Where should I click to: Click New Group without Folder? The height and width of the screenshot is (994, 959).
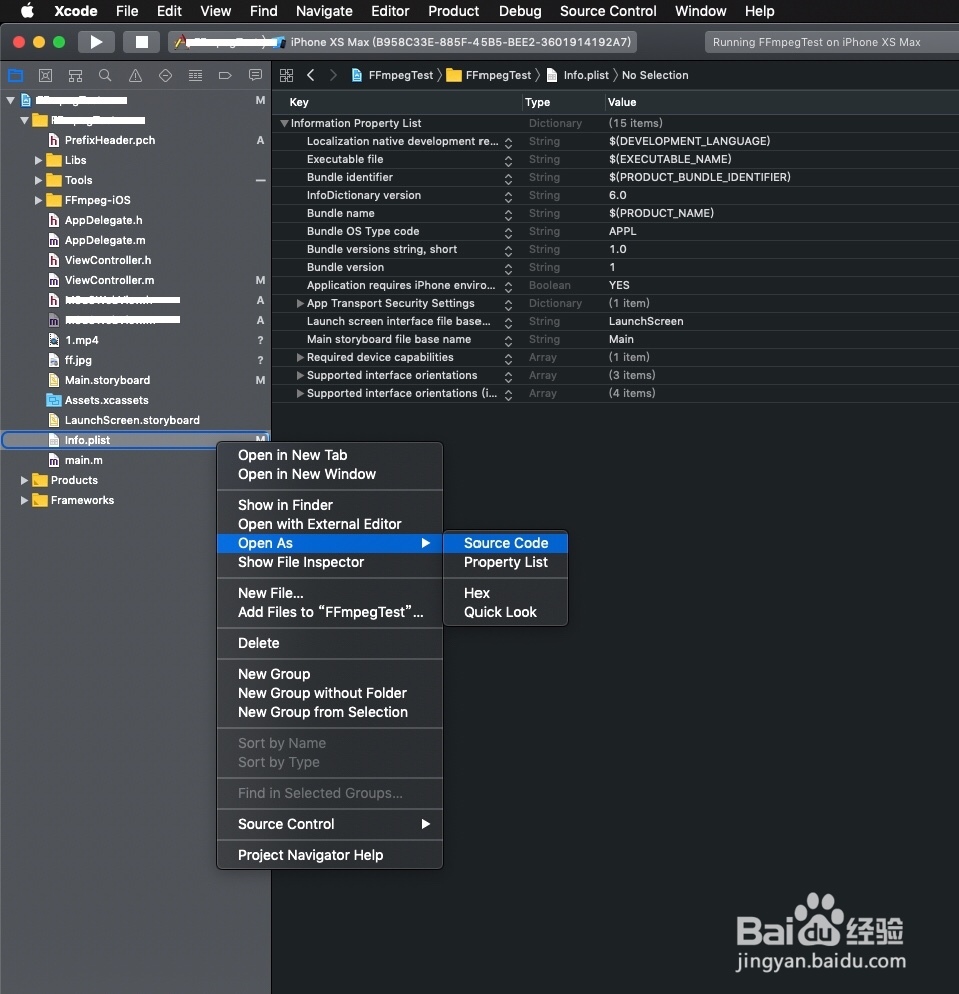330,694
